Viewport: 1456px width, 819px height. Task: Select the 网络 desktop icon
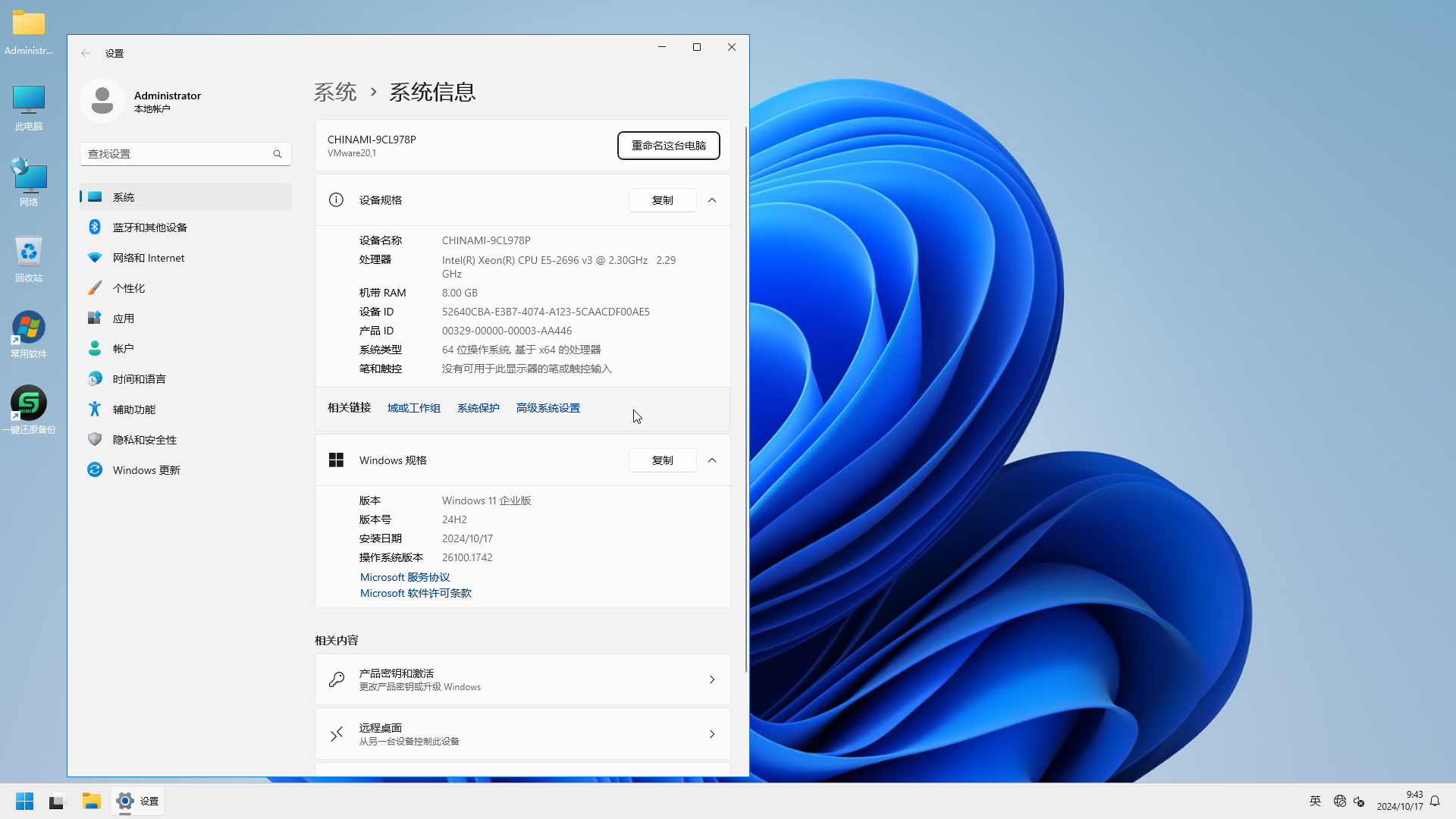click(x=29, y=182)
